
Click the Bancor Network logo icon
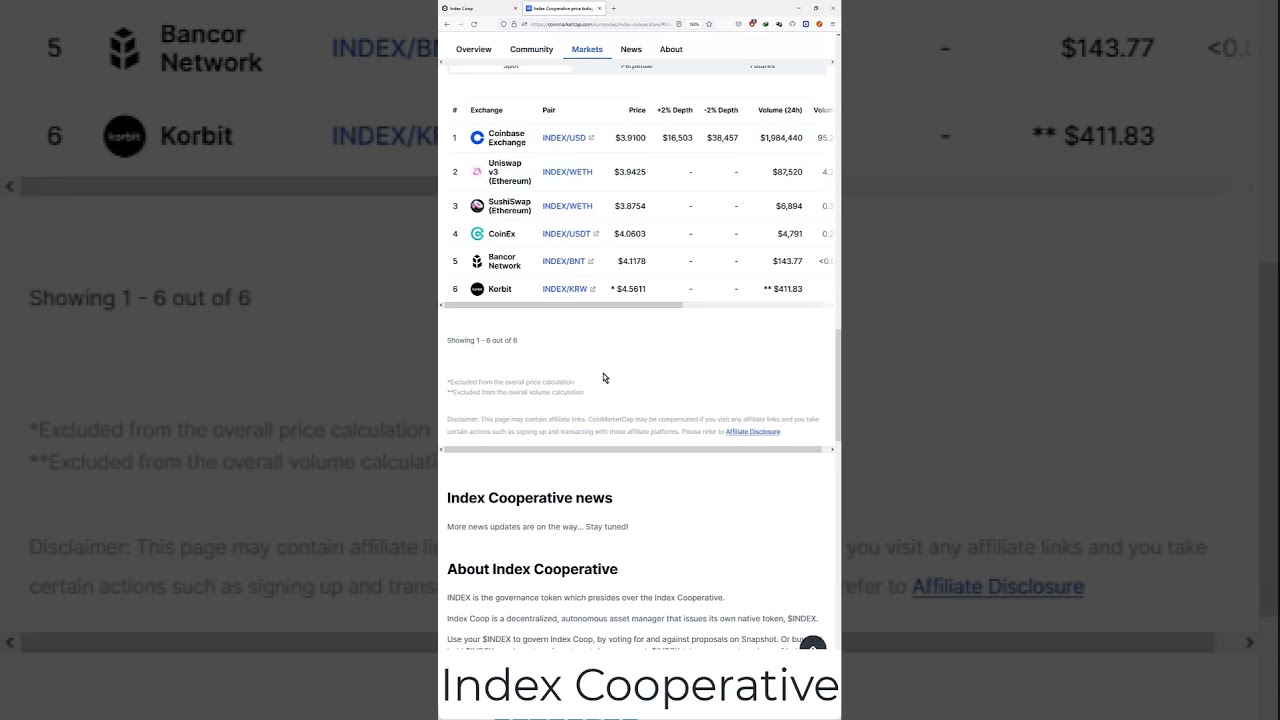477,261
